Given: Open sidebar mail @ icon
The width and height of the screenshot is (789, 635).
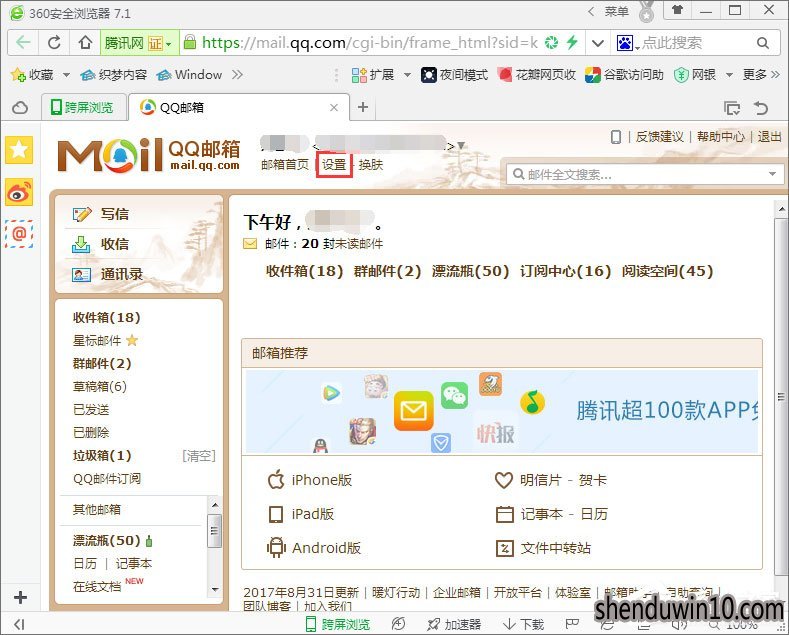Looking at the screenshot, I should pyautogui.click(x=19, y=234).
